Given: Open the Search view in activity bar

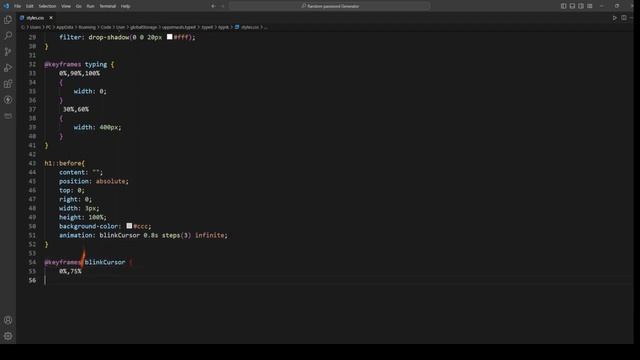Looking at the screenshot, I should click(x=8, y=36).
